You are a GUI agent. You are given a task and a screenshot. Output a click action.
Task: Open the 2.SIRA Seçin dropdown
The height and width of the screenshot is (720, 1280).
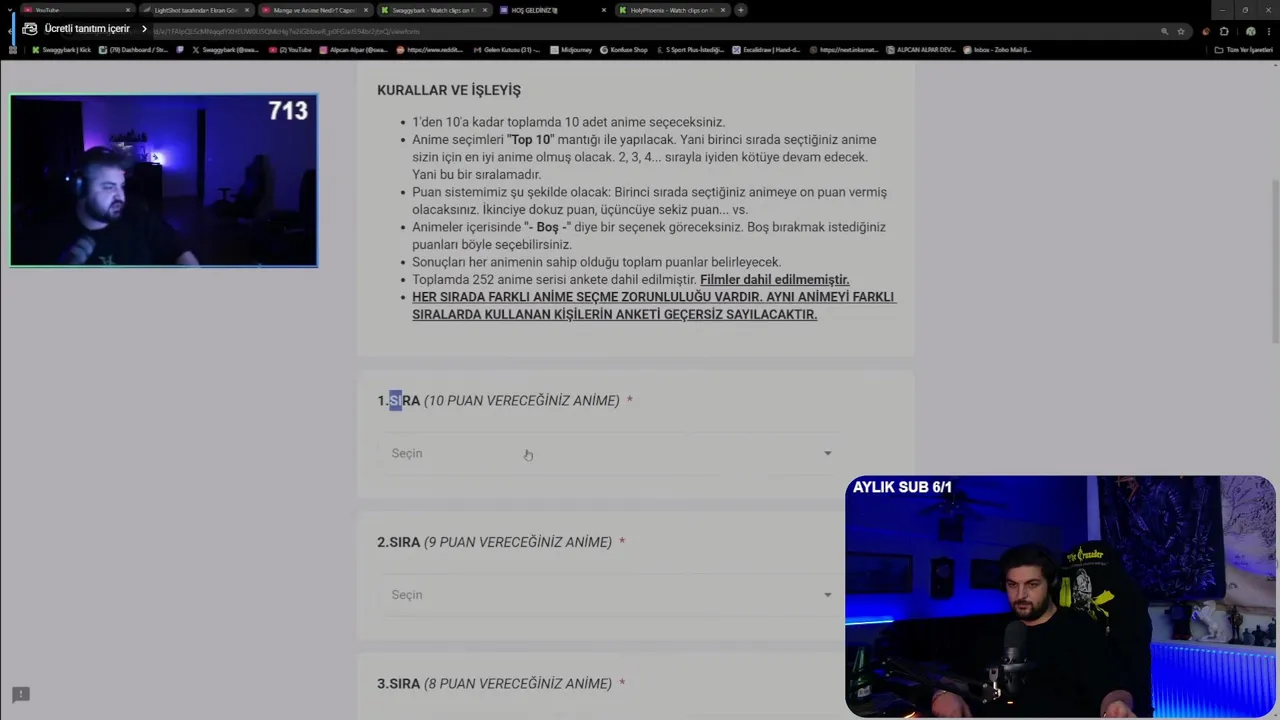click(611, 595)
